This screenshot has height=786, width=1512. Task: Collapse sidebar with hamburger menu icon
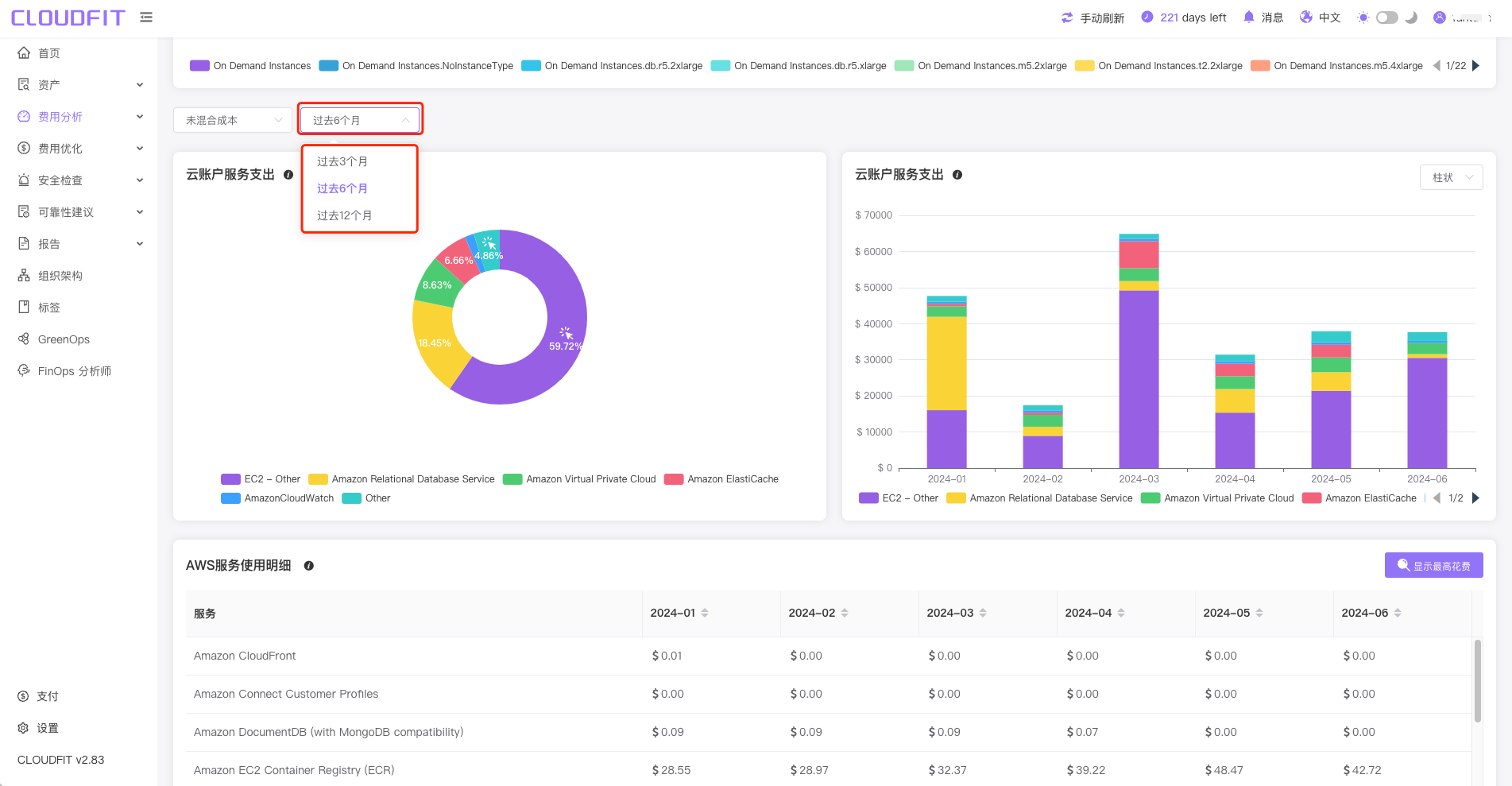coord(146,17)
